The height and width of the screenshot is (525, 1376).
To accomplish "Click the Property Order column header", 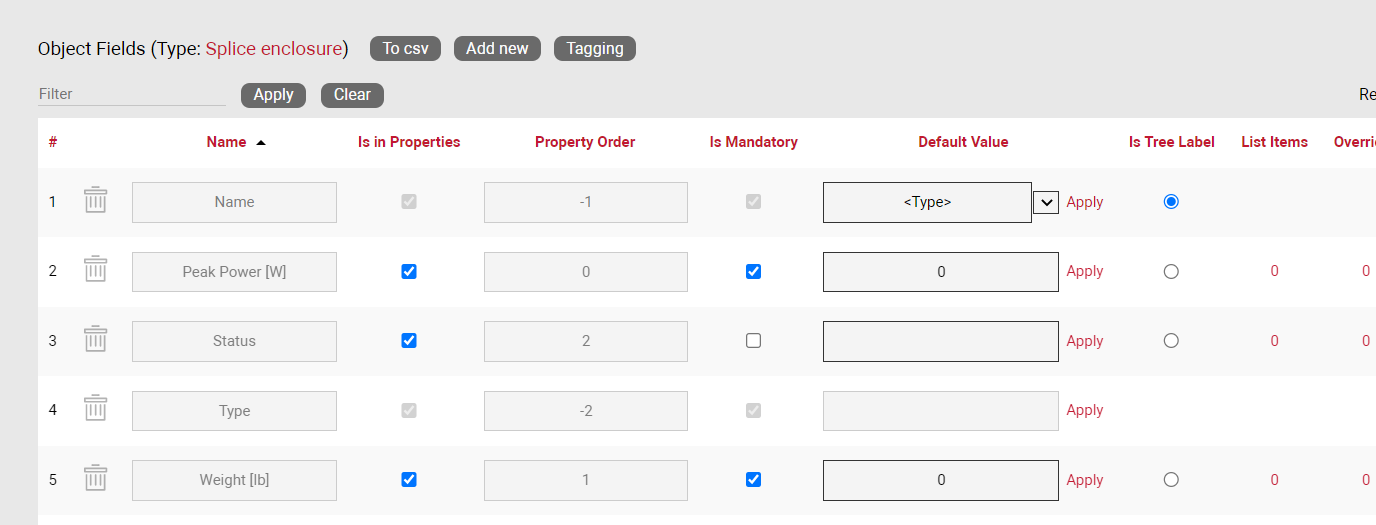I will coord(585,142).
